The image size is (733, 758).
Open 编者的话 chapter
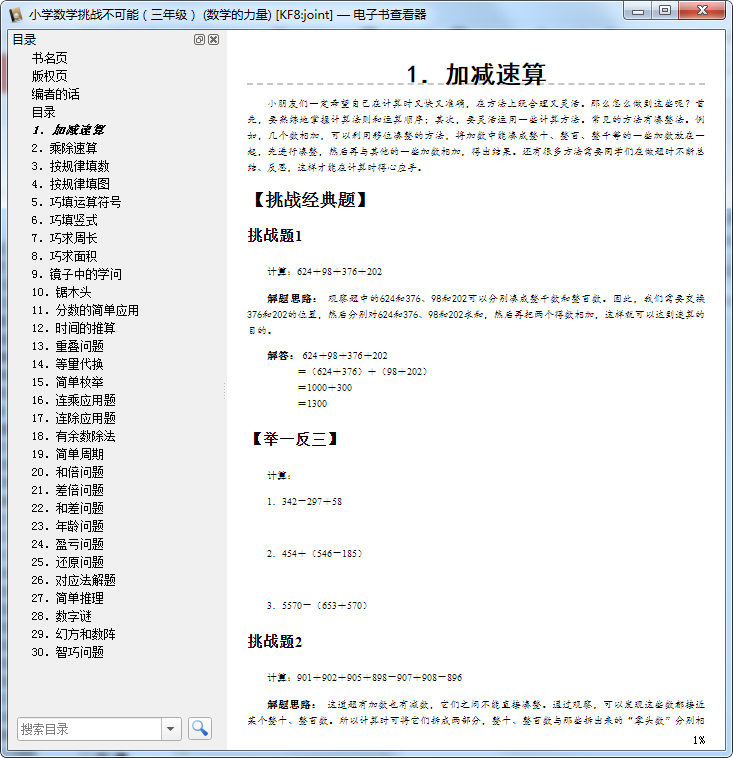click(x=56, y=94)
